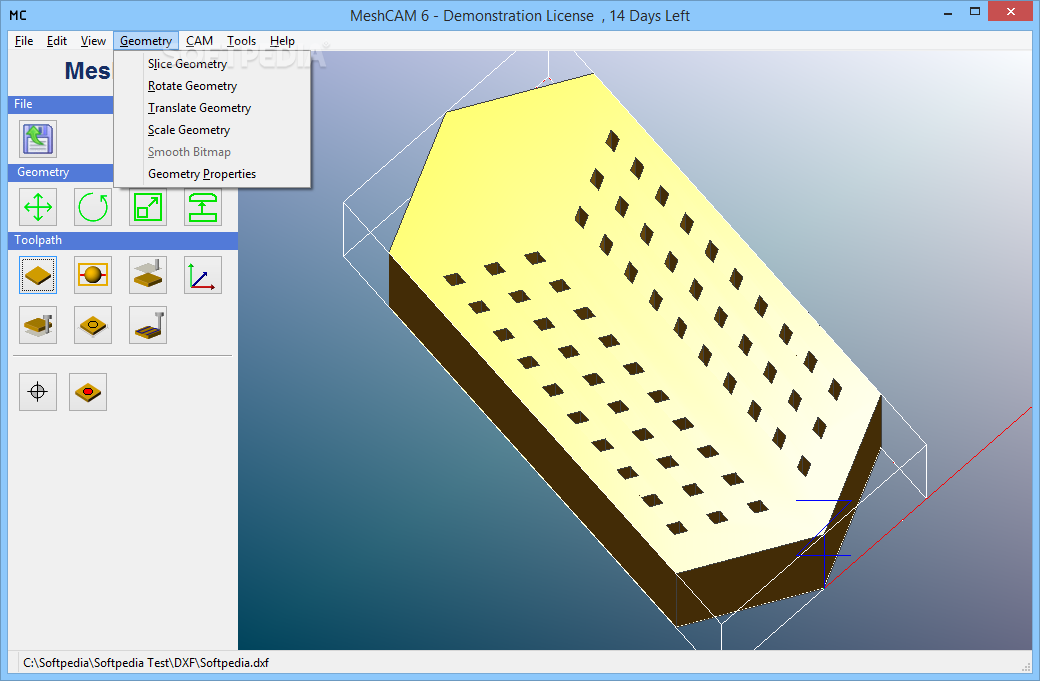Select the striped block toolpath icon

[x=148, y=325]
